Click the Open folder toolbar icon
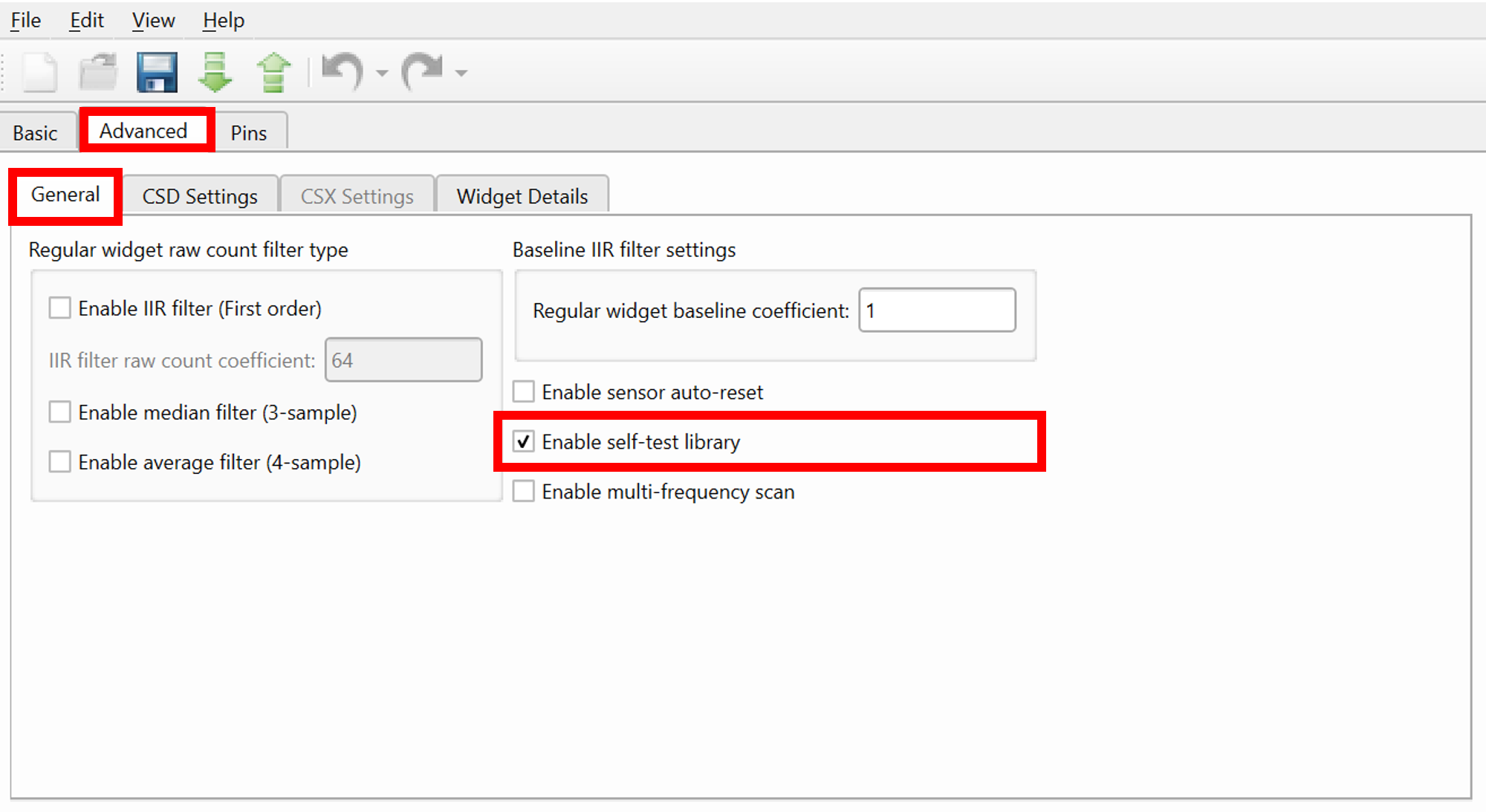The height and width of the screenshot is (812, 1486). 98,72
